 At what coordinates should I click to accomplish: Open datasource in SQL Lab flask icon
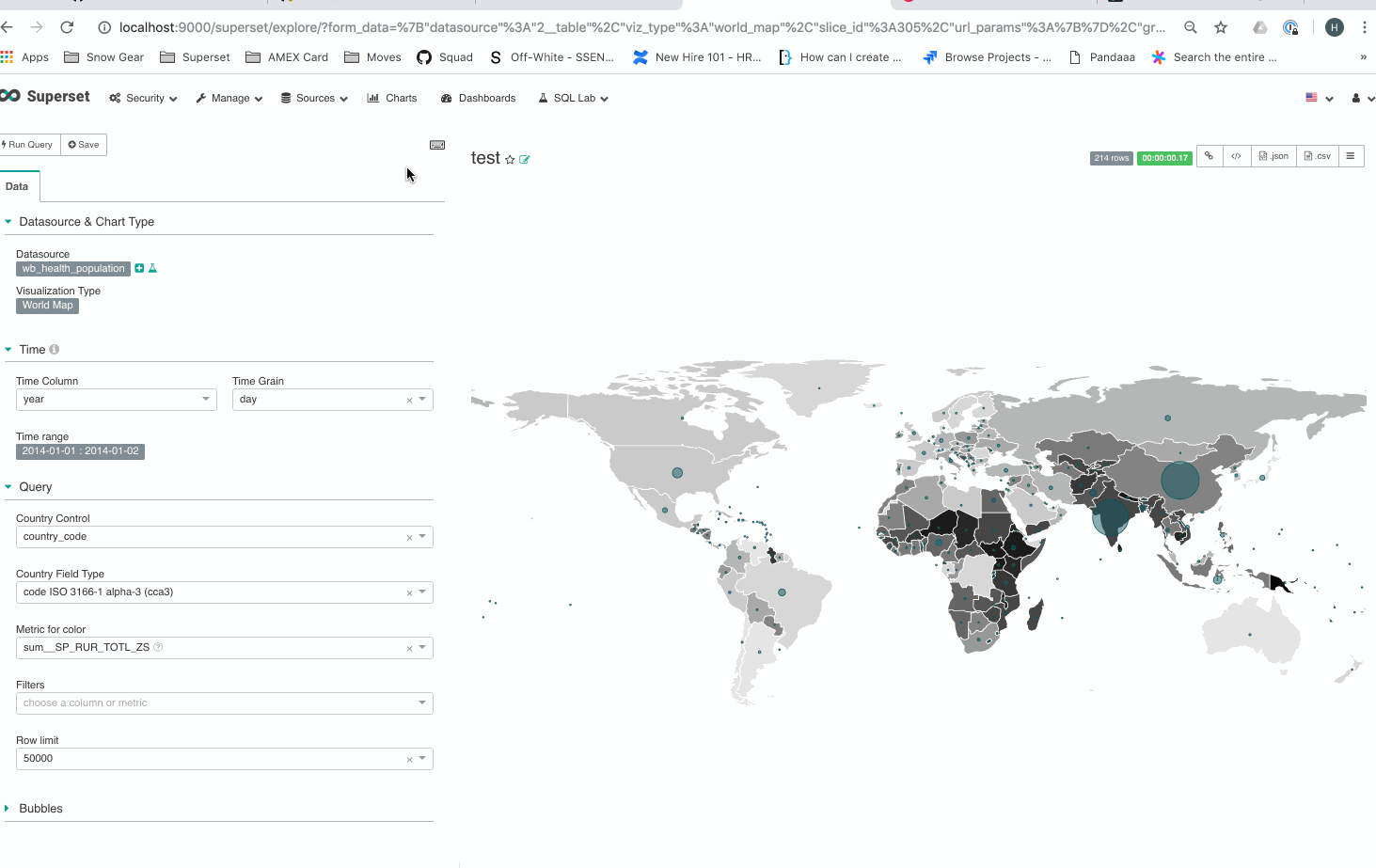point(152,268)
